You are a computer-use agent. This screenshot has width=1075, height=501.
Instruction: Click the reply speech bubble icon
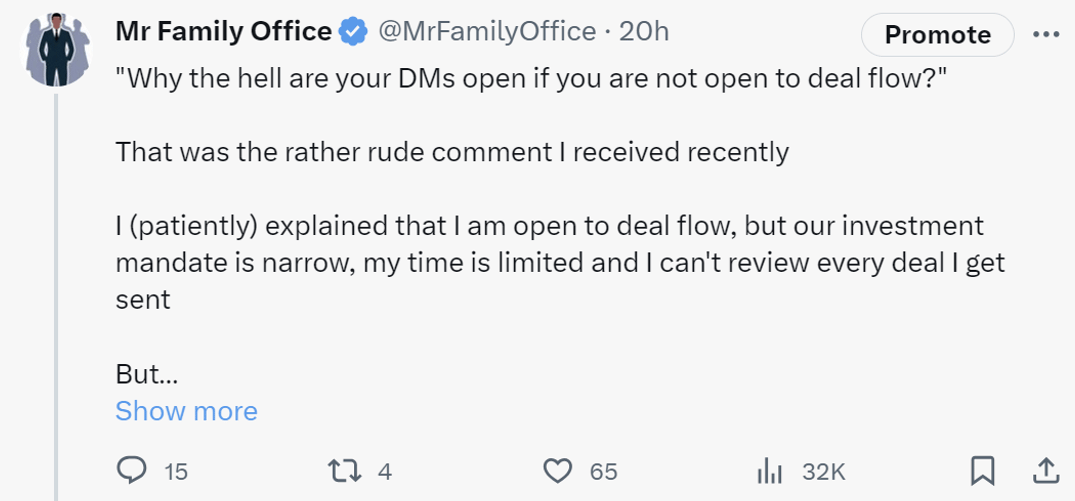(x=130, y=471)
